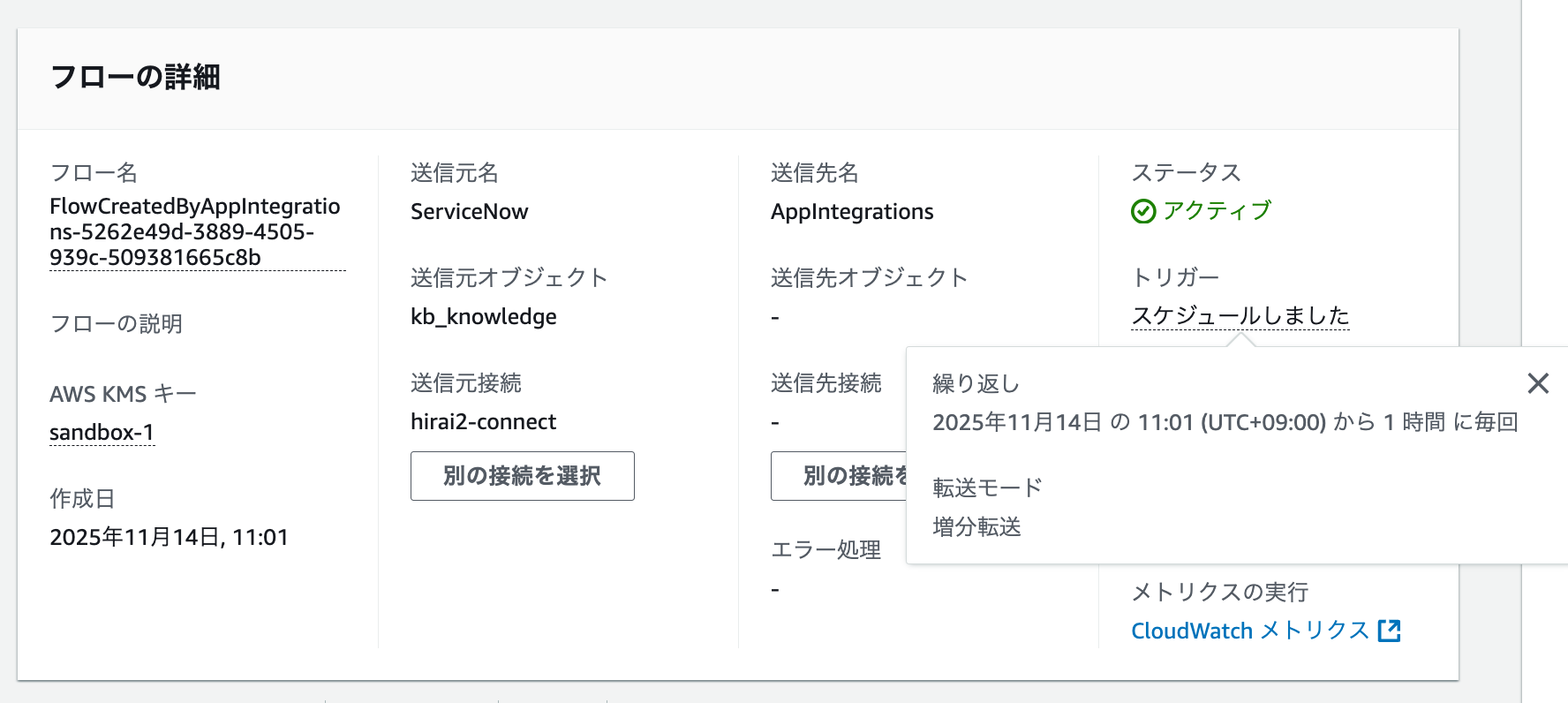Click the 送信元接続 label
This screenshot has width=1568, height=703.
[466, 383]
